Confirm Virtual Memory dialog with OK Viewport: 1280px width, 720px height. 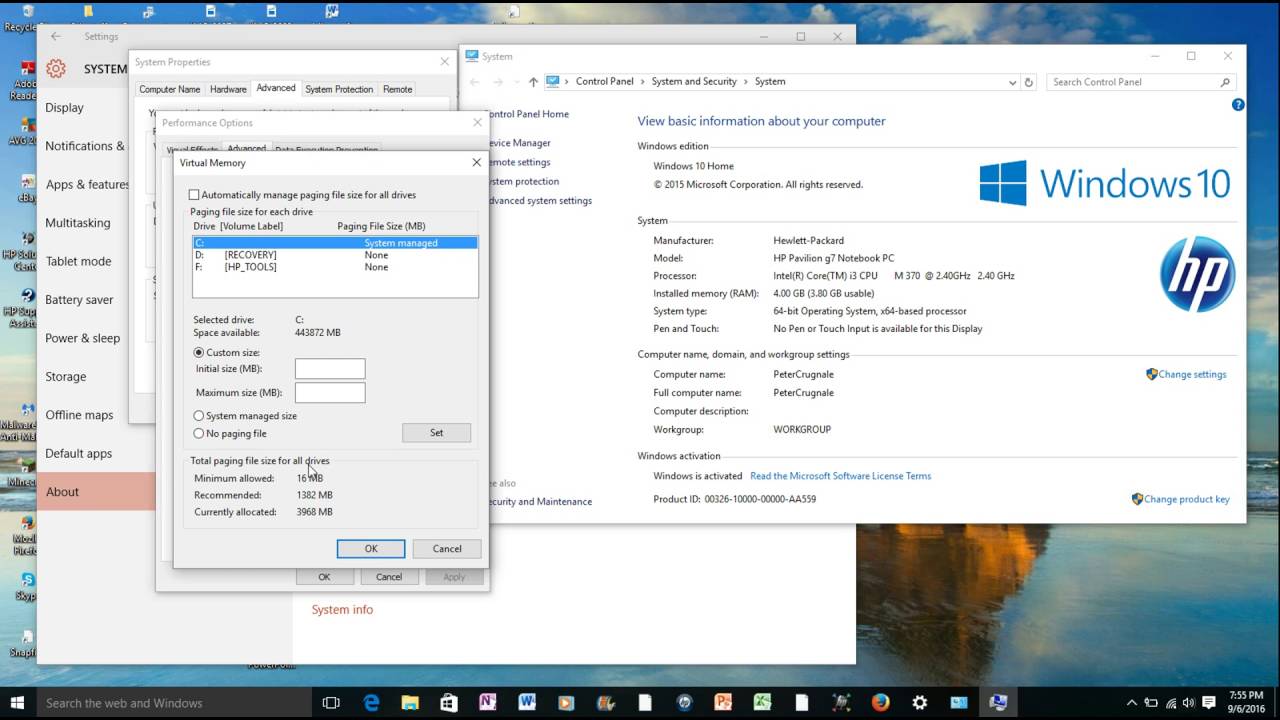click(x=371, y=549)
